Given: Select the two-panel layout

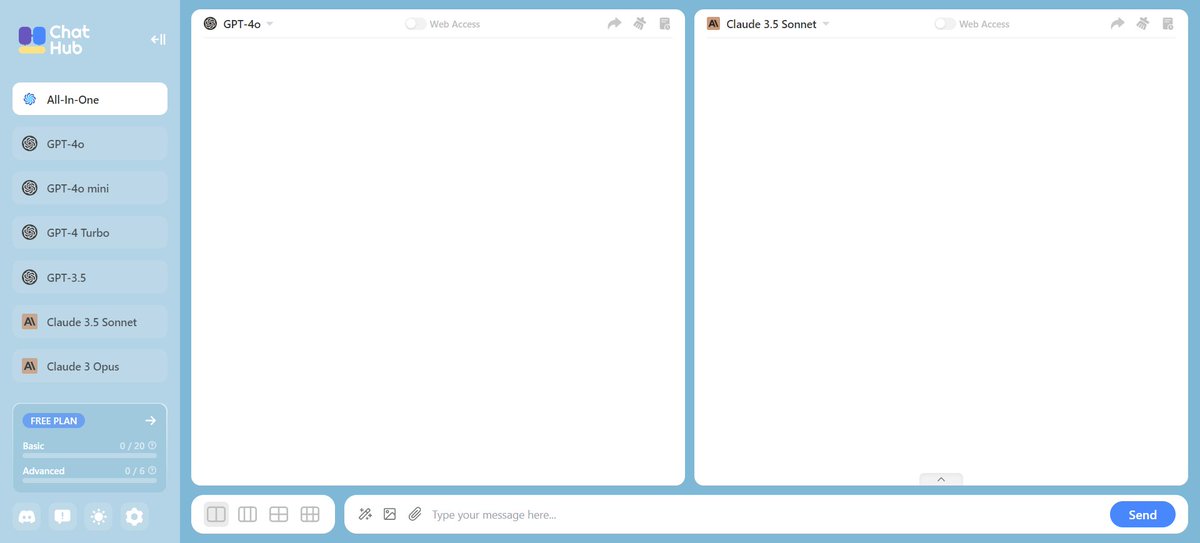Looking at the screenshot, I should click(x=216, y=514).
